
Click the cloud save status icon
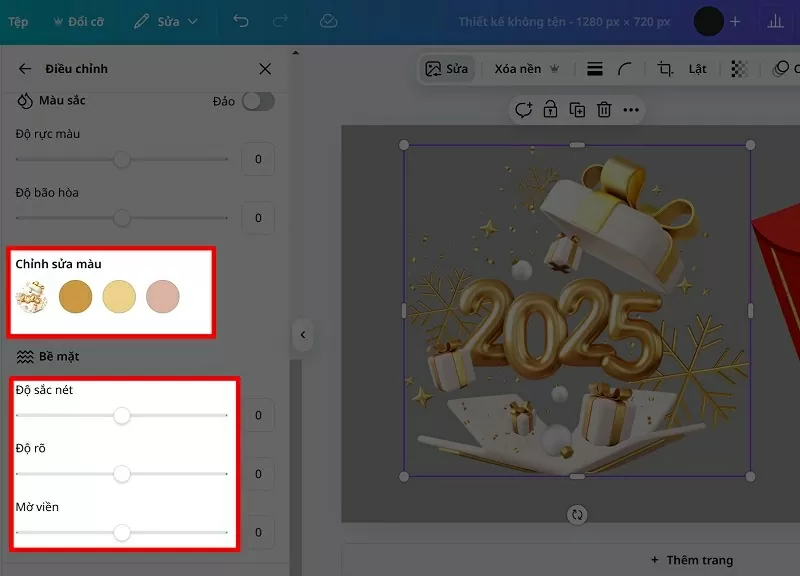tap(328, 20)
